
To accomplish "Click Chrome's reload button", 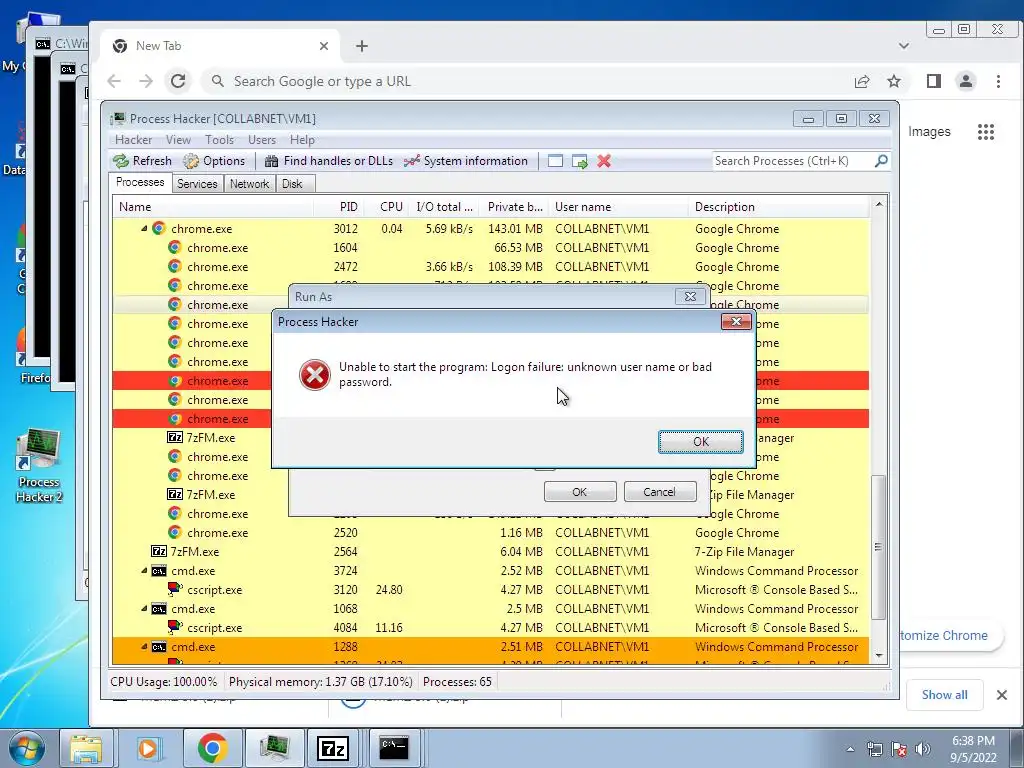I will coord(178,81).
